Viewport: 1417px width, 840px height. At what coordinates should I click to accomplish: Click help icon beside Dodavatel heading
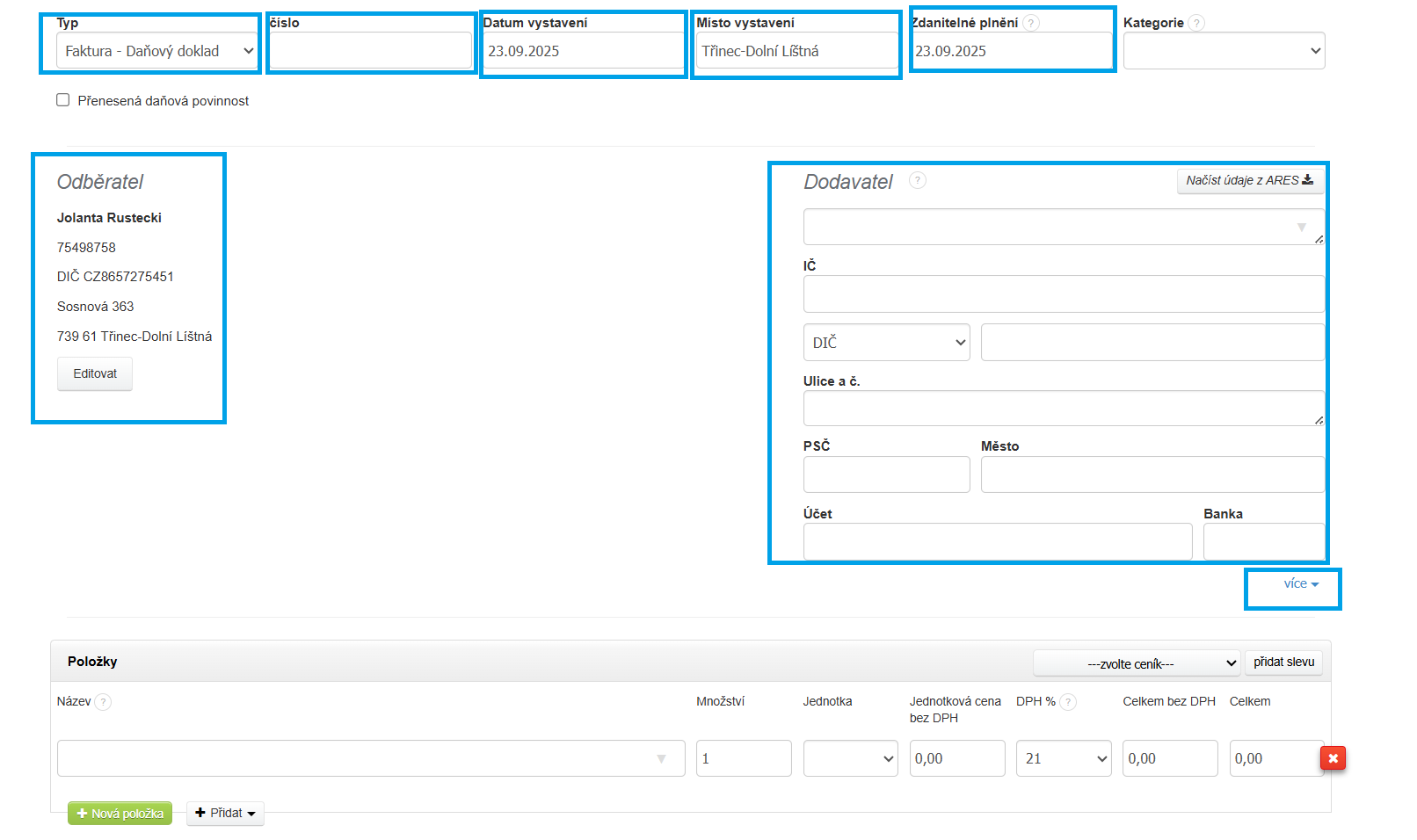(x=917, y=180)
